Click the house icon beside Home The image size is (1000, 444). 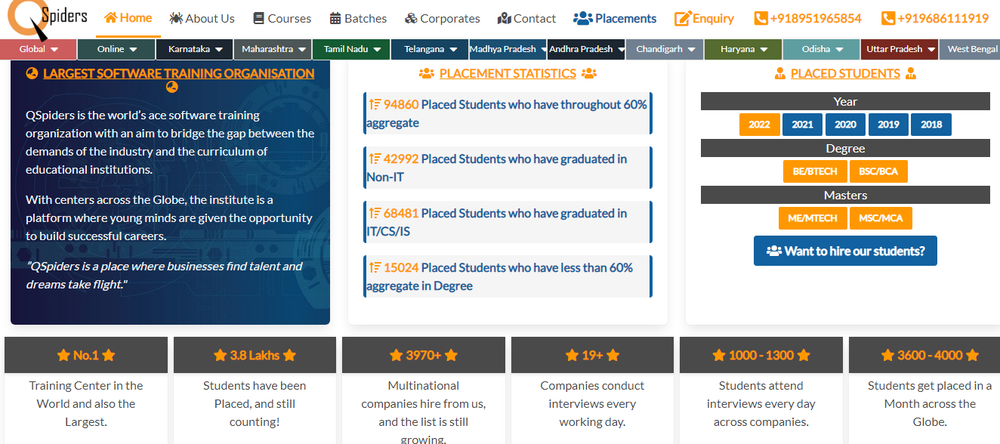110,18
